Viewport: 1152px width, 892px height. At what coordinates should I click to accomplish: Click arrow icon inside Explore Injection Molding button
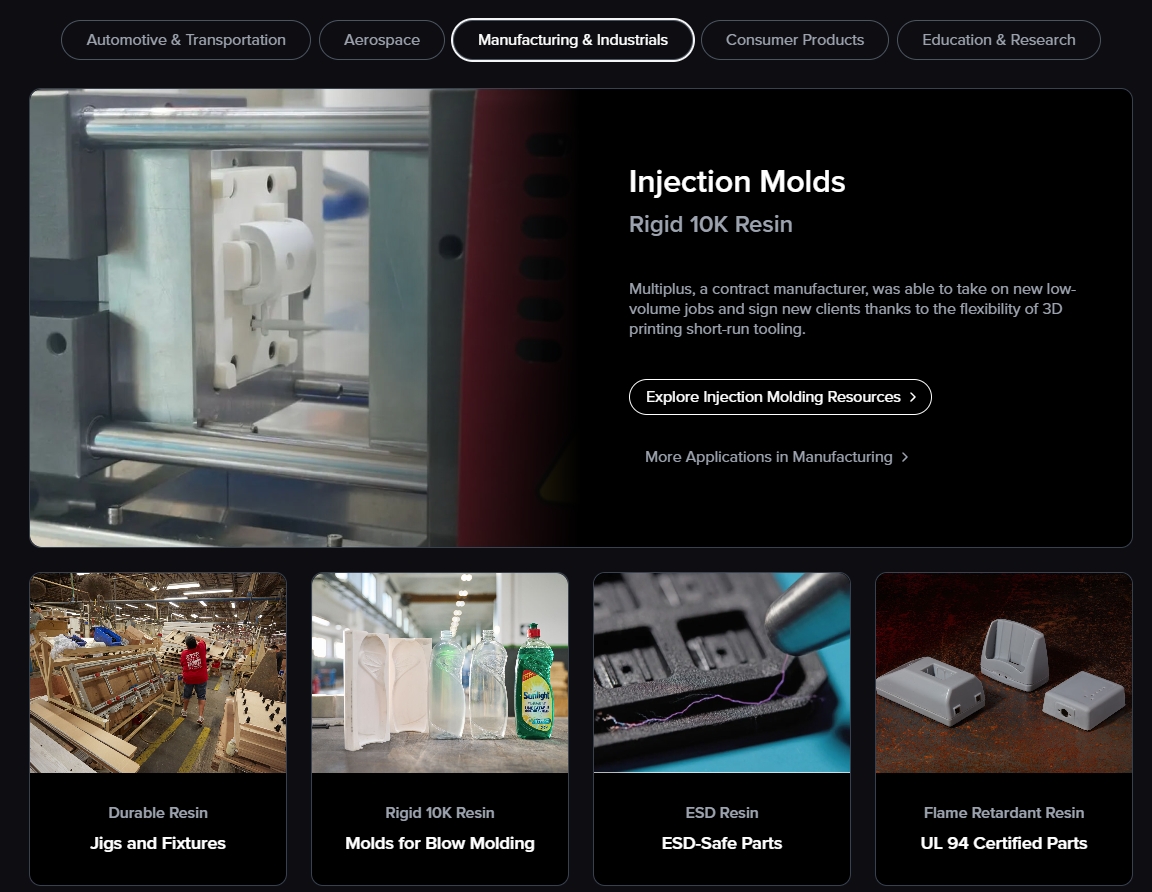pyautogui.click(x=913, y=397)
